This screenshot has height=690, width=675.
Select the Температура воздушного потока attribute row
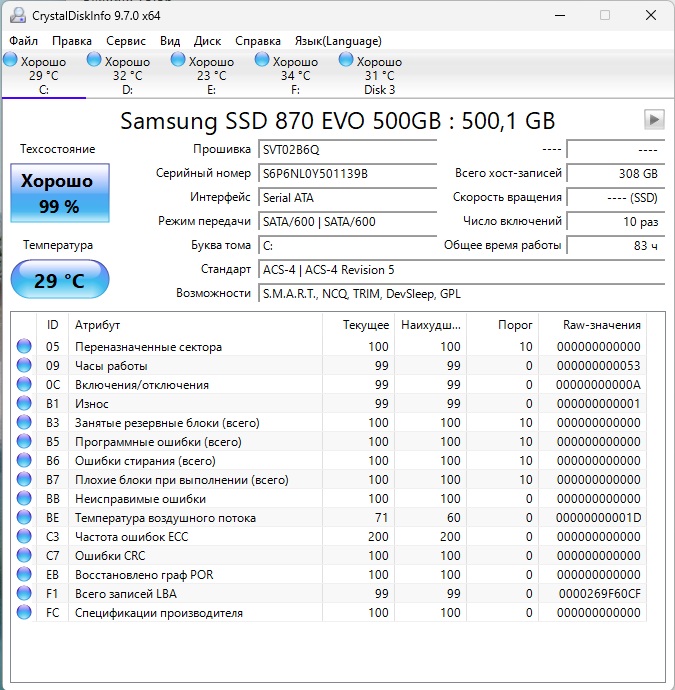165,518
